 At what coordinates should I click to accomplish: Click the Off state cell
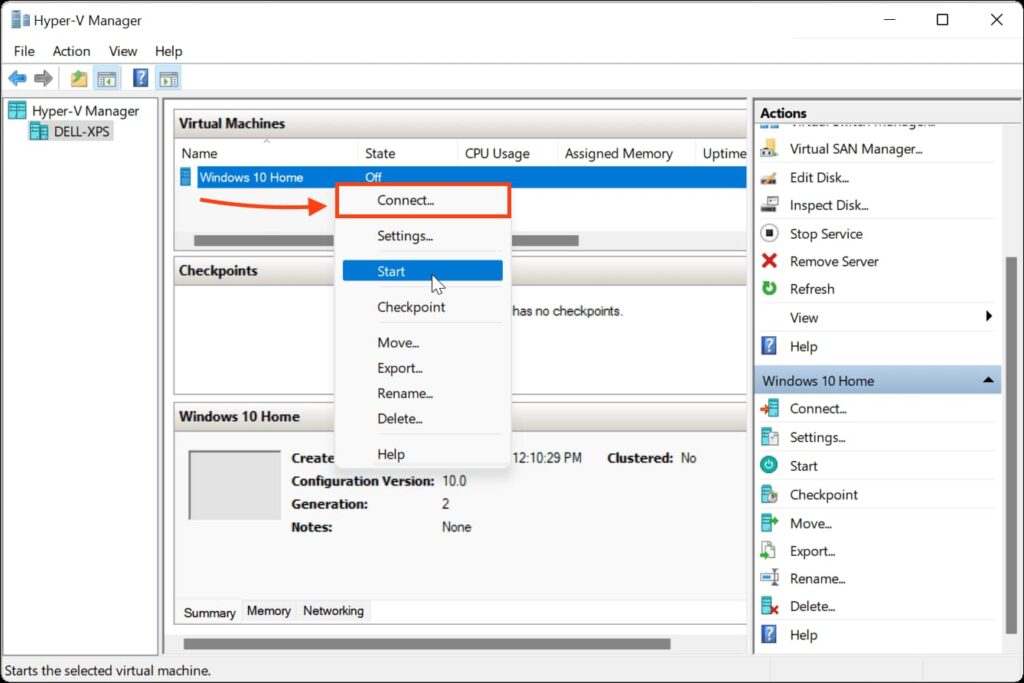point(374,177)
